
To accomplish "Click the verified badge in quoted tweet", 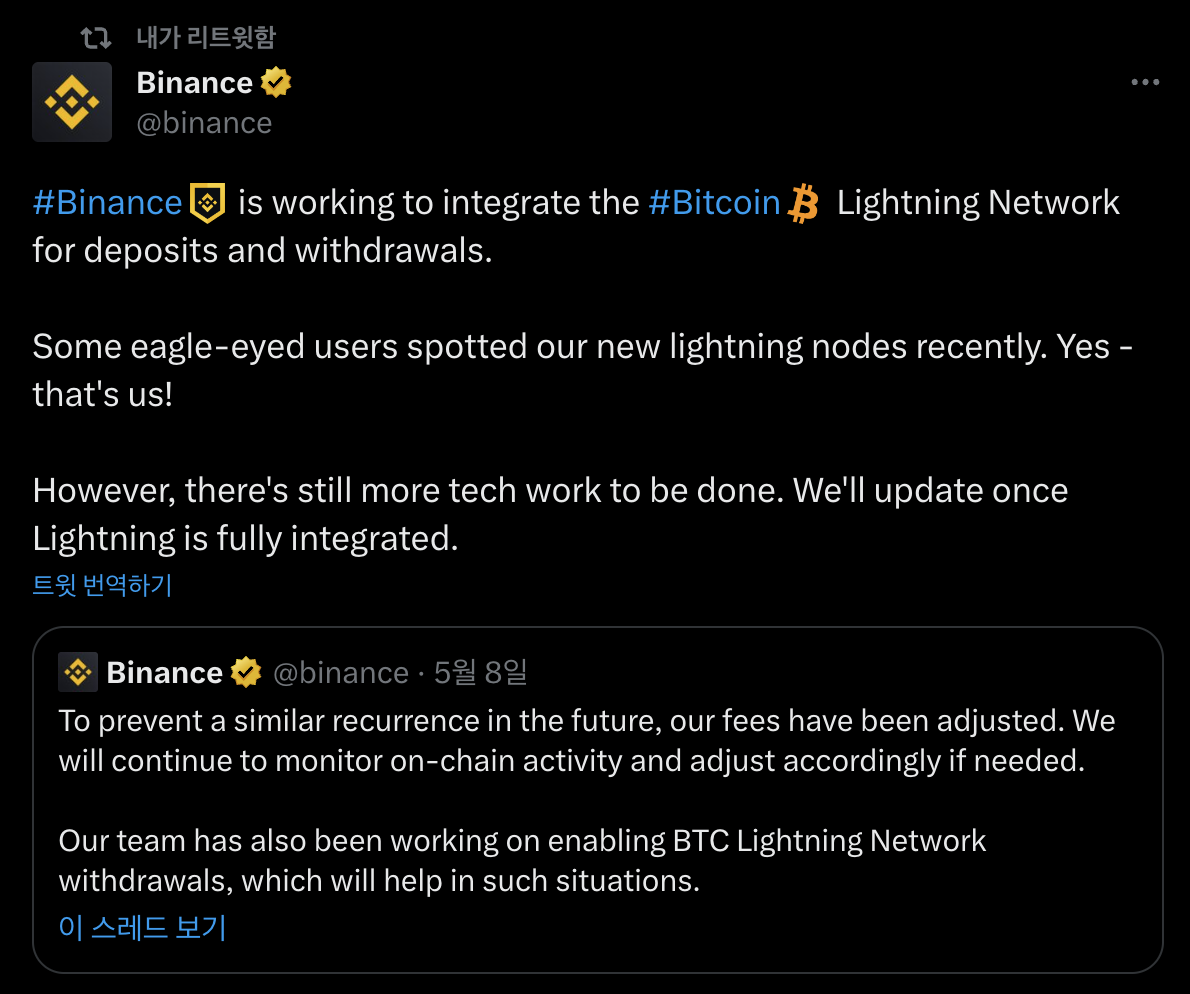I will (x=246, y=672).
